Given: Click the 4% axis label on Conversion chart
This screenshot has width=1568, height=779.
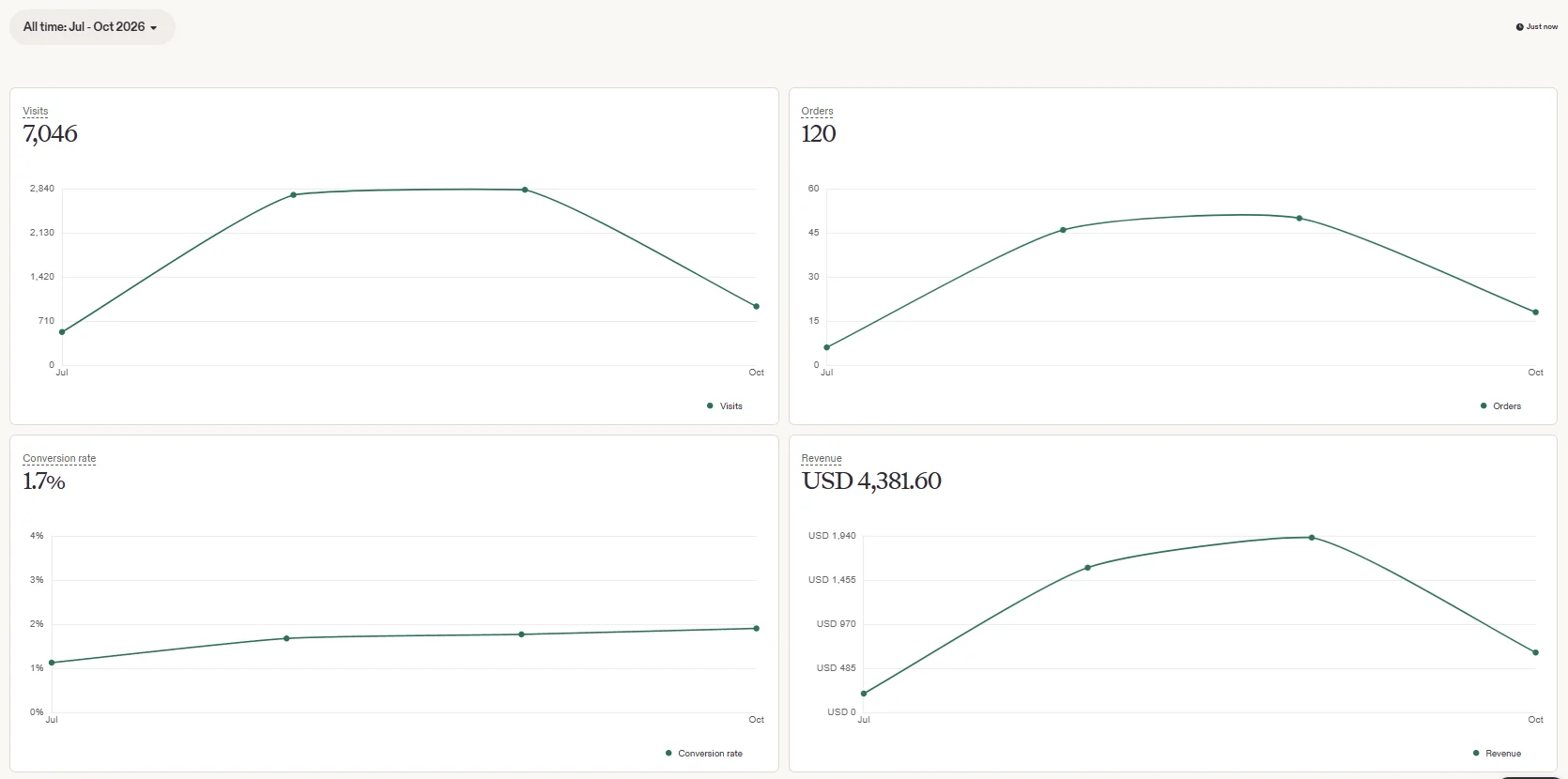Looking at the screenshot, I should point(37,536).
